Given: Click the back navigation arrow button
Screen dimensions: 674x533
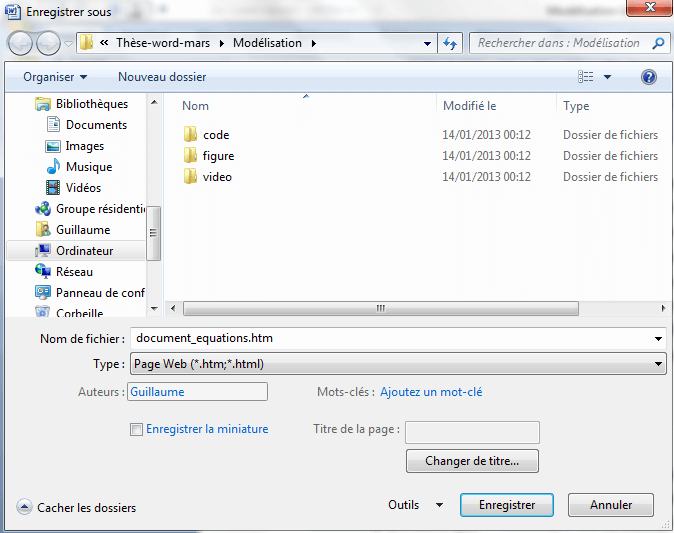Looking at the screenshot, I should pos(20,44).
